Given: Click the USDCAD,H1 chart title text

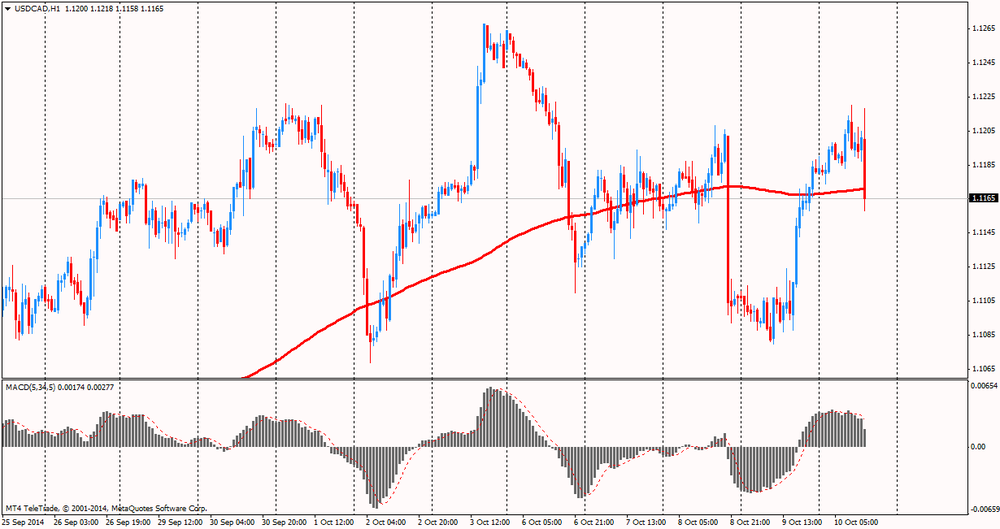Looking at the screenshot, I should 39,8.
